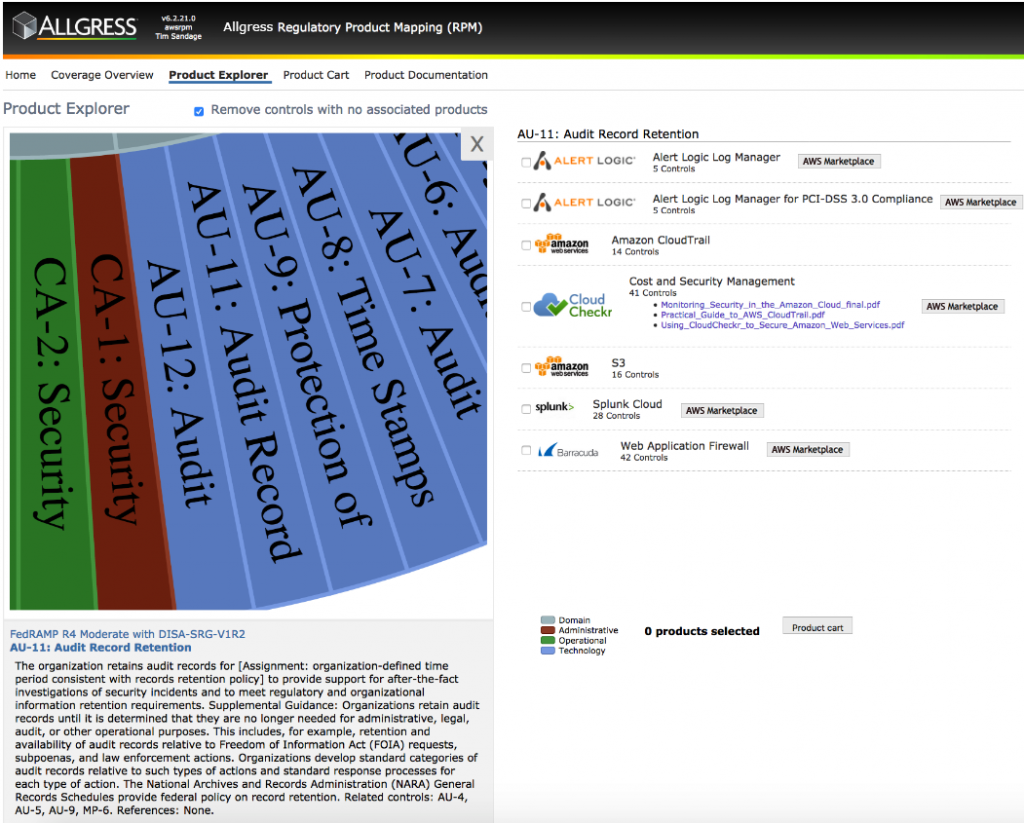Click the '28 Controls' count text

click(x=616, y=416)
